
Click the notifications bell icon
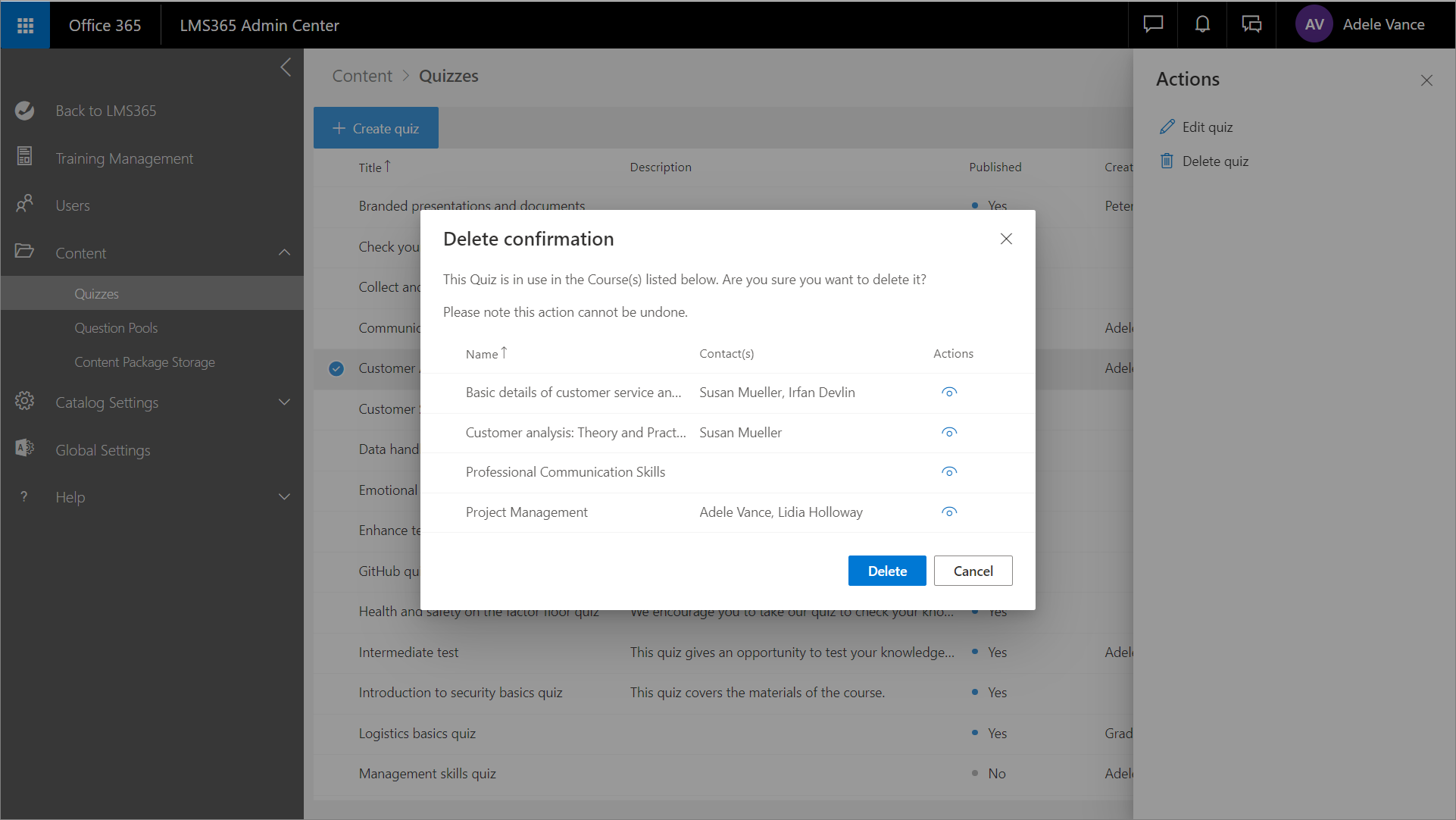pos(1202,25)
